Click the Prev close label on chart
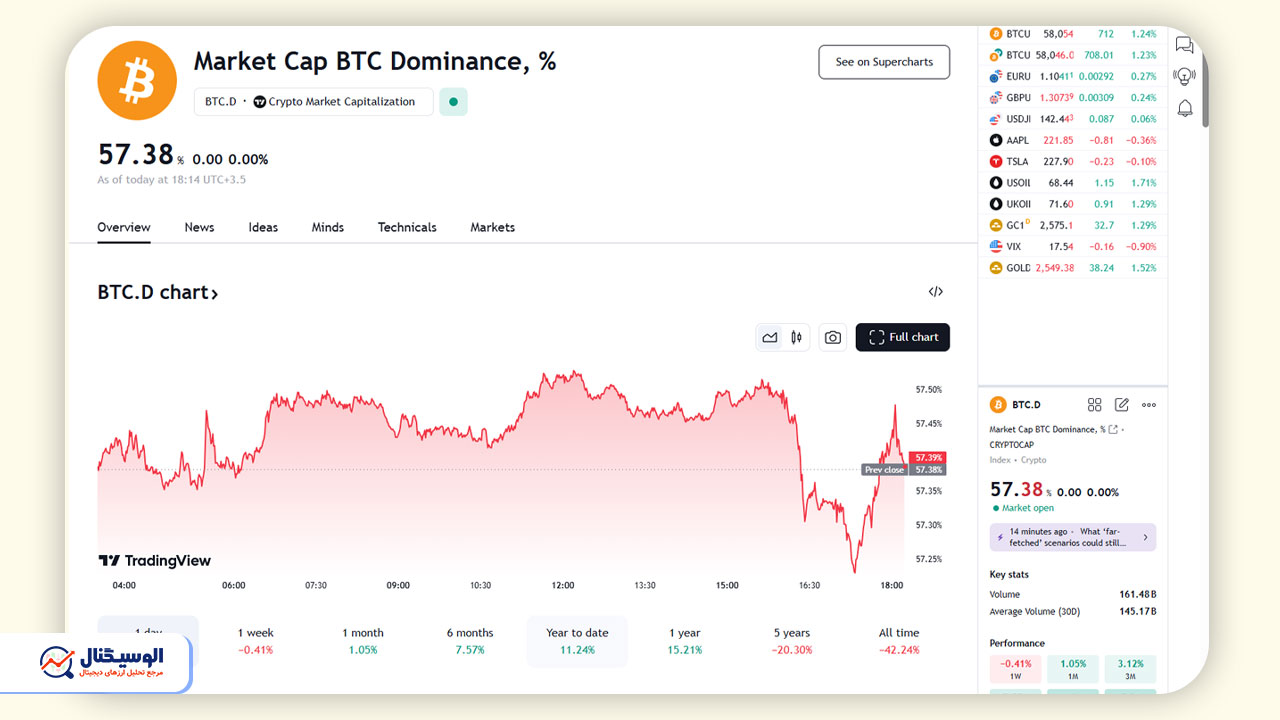This screenshot has height=720, width=1280. click(x=885, y=470)
